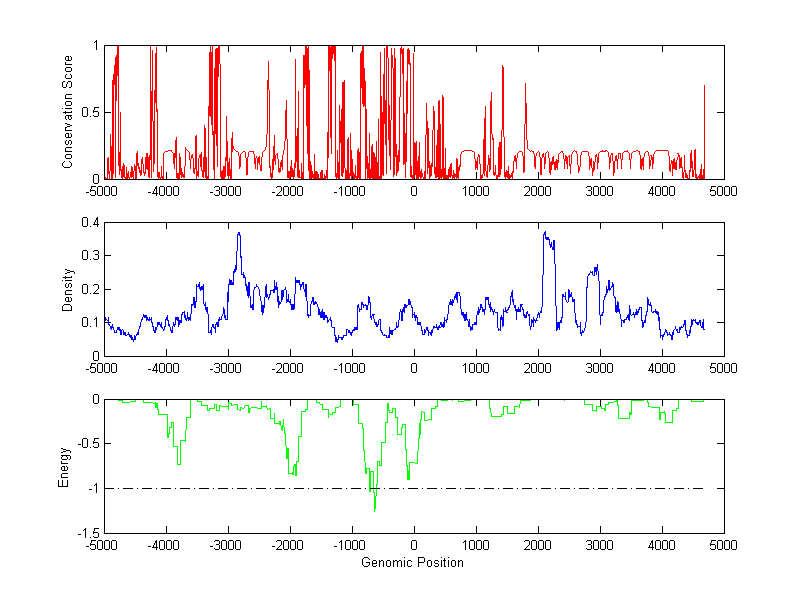Click the "0.5" tick on Conservation Score axis
800x599 pixels.
pos(89,112)
